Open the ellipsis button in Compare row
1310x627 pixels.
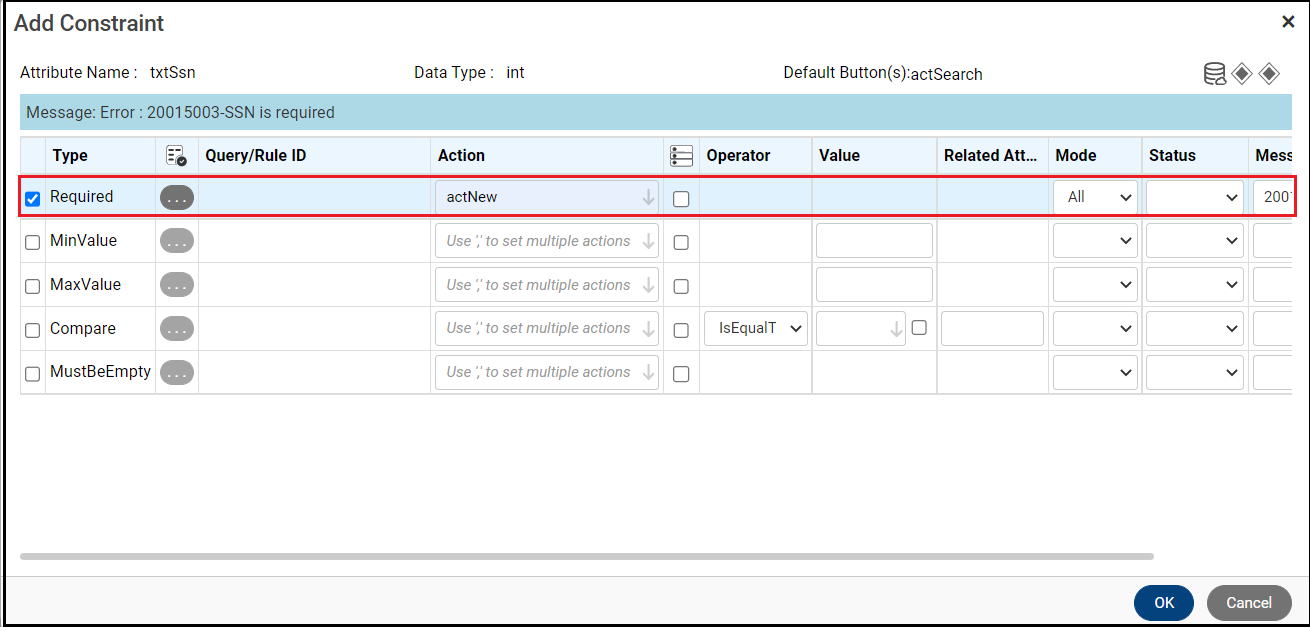point(177,328)
